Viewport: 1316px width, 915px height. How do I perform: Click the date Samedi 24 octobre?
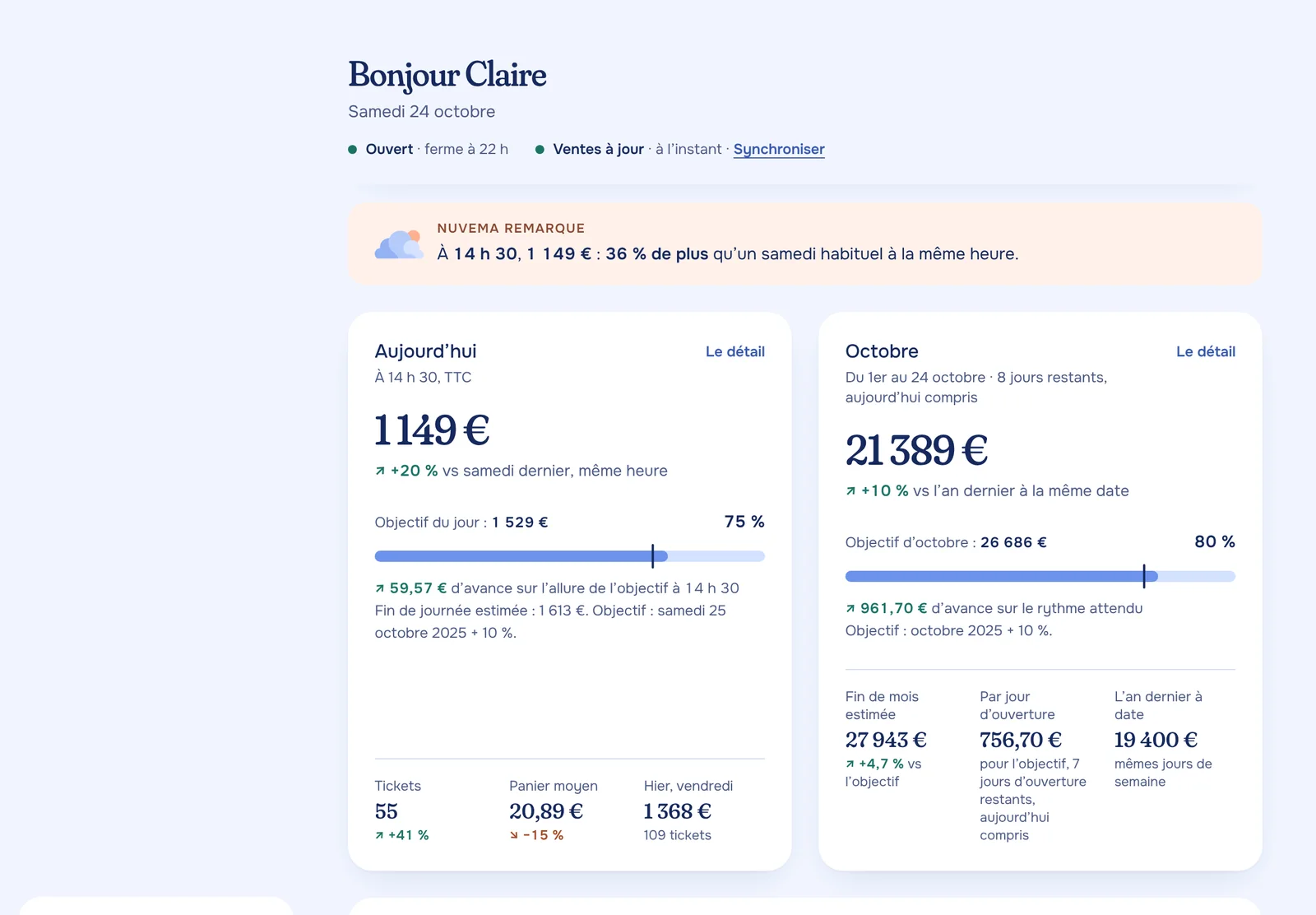coord(422,111)
